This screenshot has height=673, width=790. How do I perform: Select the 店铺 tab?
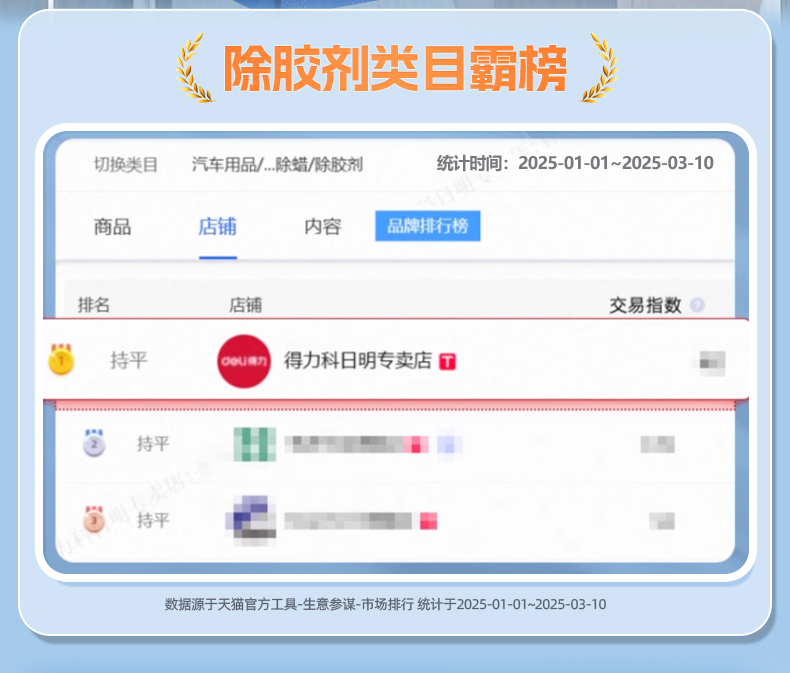(217, 227)
